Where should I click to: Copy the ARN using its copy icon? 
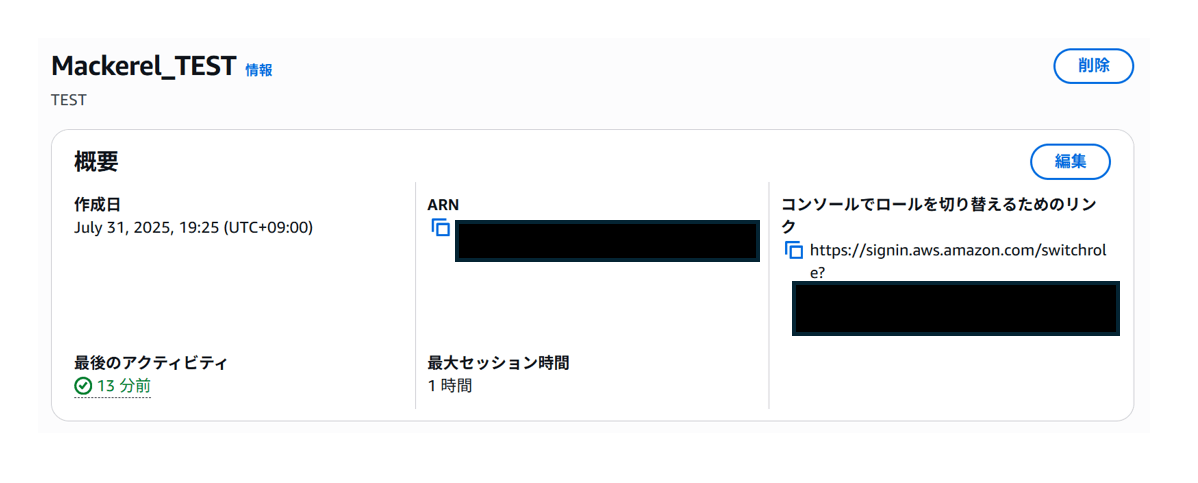[x=440, y=227]
